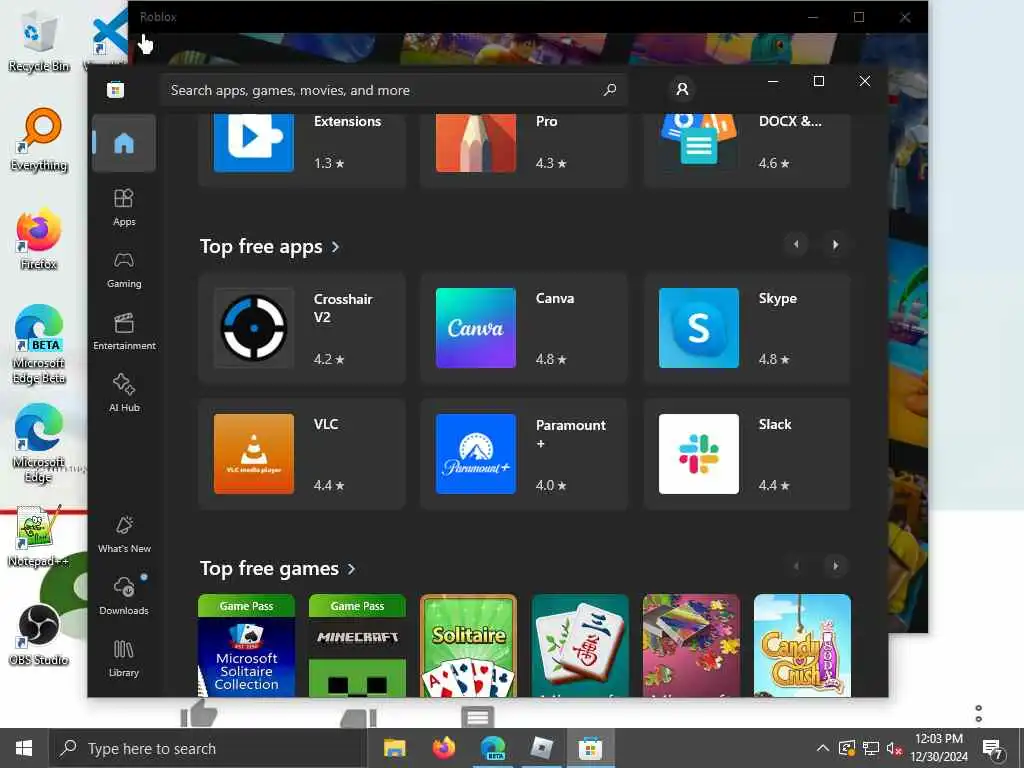The width and height of the screenshot is (1024, 768).
Task: Show next Top free games page
Action: [835, 566]
